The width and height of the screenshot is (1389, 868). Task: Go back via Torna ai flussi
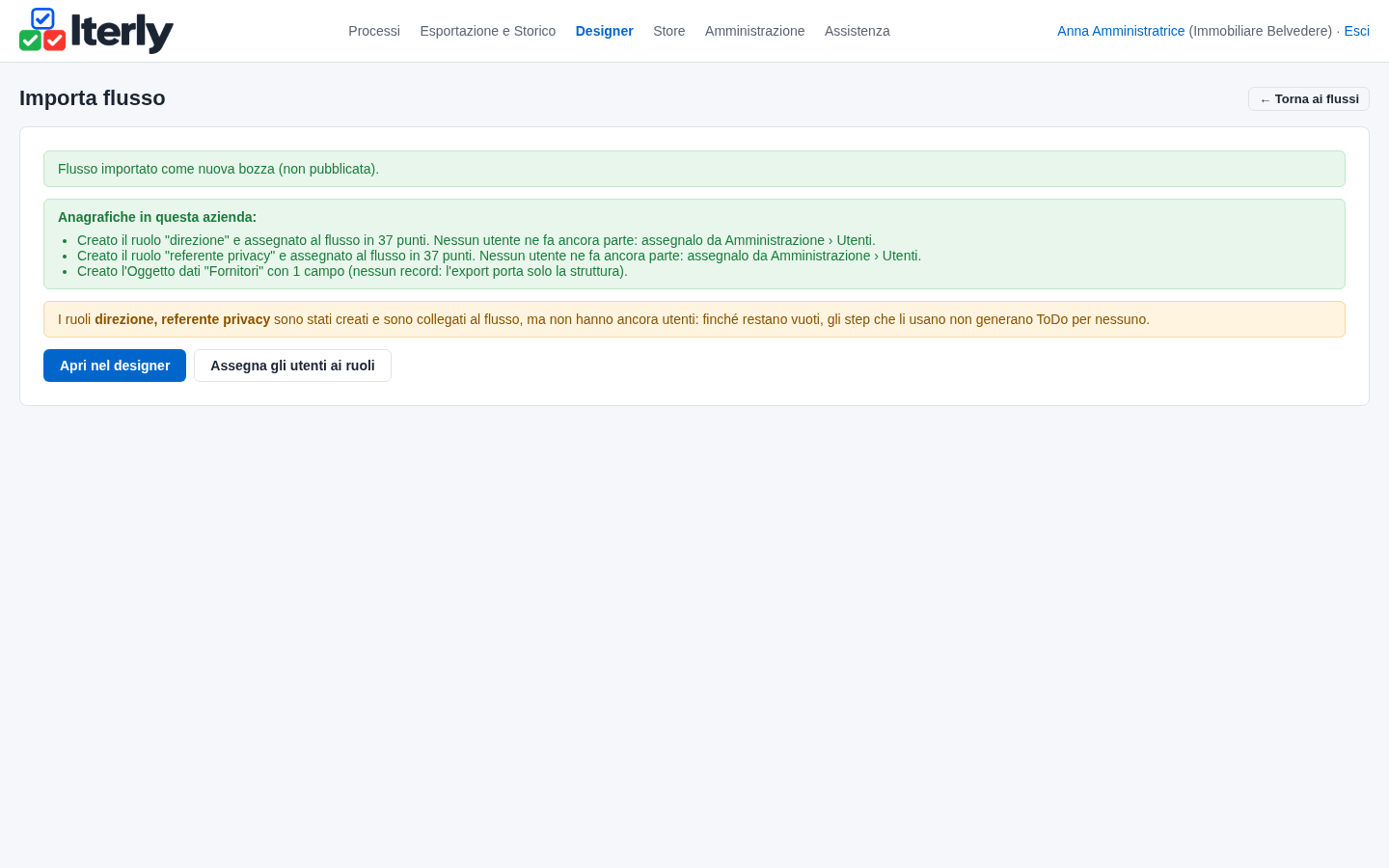pos(1309,99)
